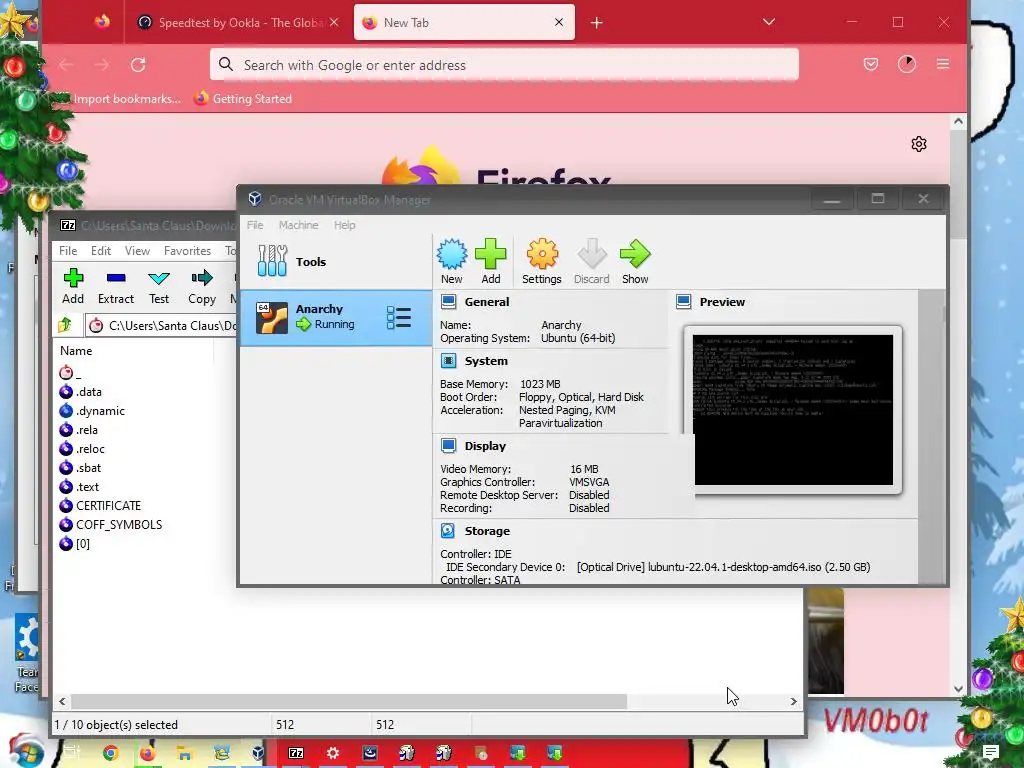Open a new Firefox tab with plus

[x=596, y=23]
